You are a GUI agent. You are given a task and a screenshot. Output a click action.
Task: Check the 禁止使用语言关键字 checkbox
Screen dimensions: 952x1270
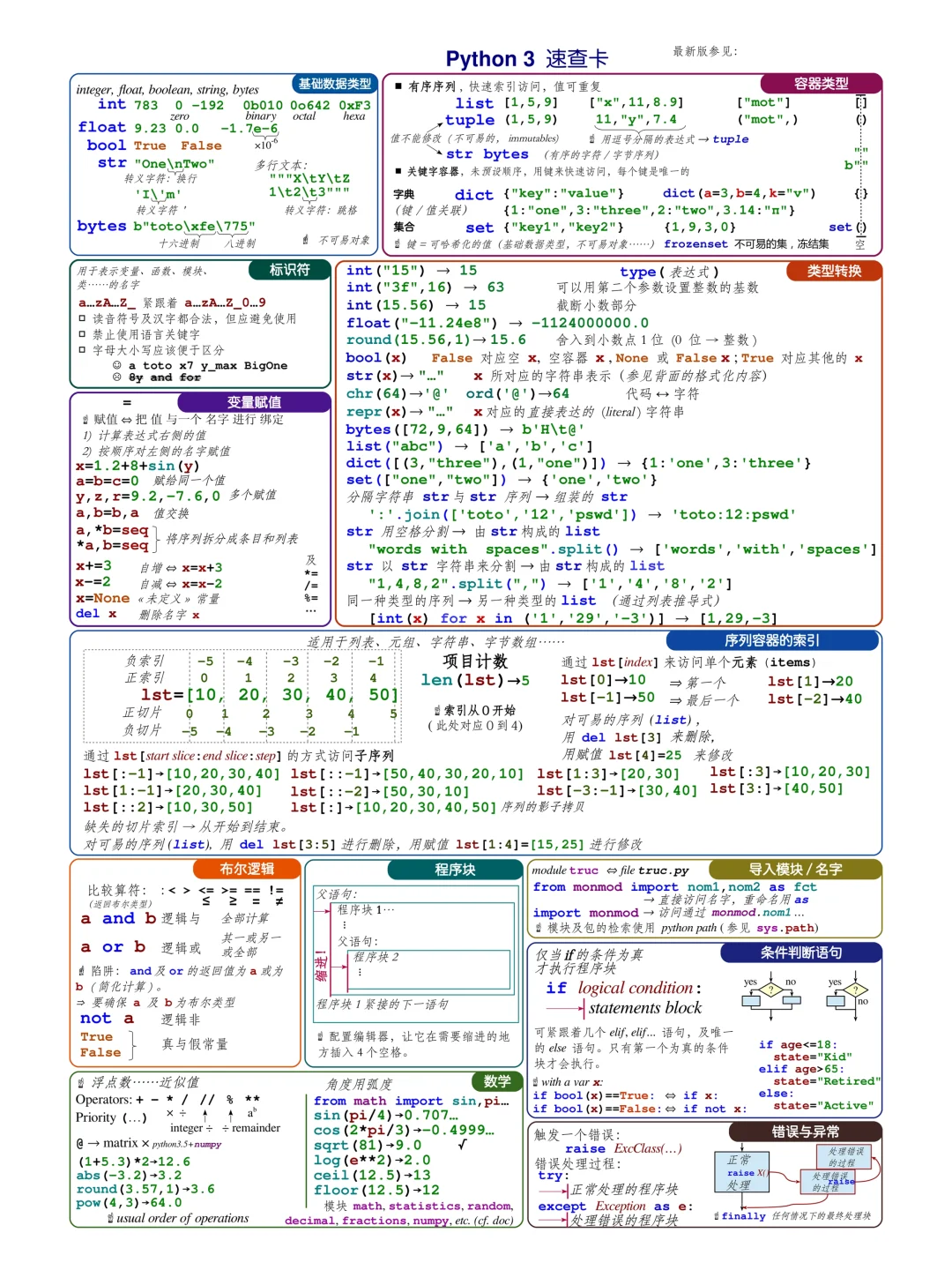pyautogui.click(x=81, y=333)
